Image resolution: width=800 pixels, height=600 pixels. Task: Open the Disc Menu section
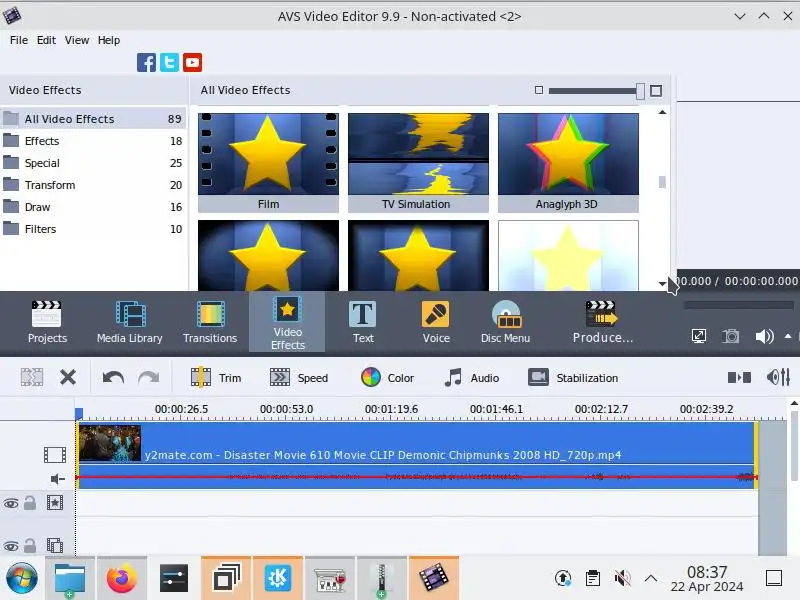coord(506,322)
